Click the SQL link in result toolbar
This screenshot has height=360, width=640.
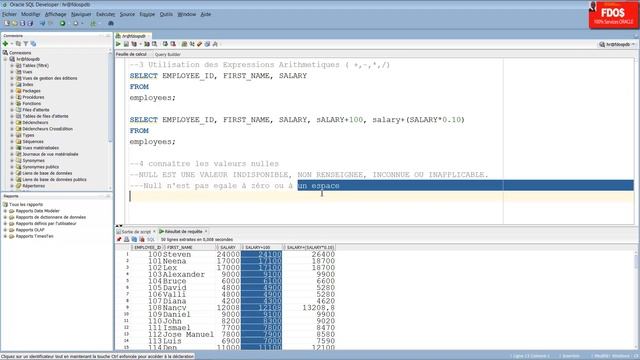pos(151,240)
